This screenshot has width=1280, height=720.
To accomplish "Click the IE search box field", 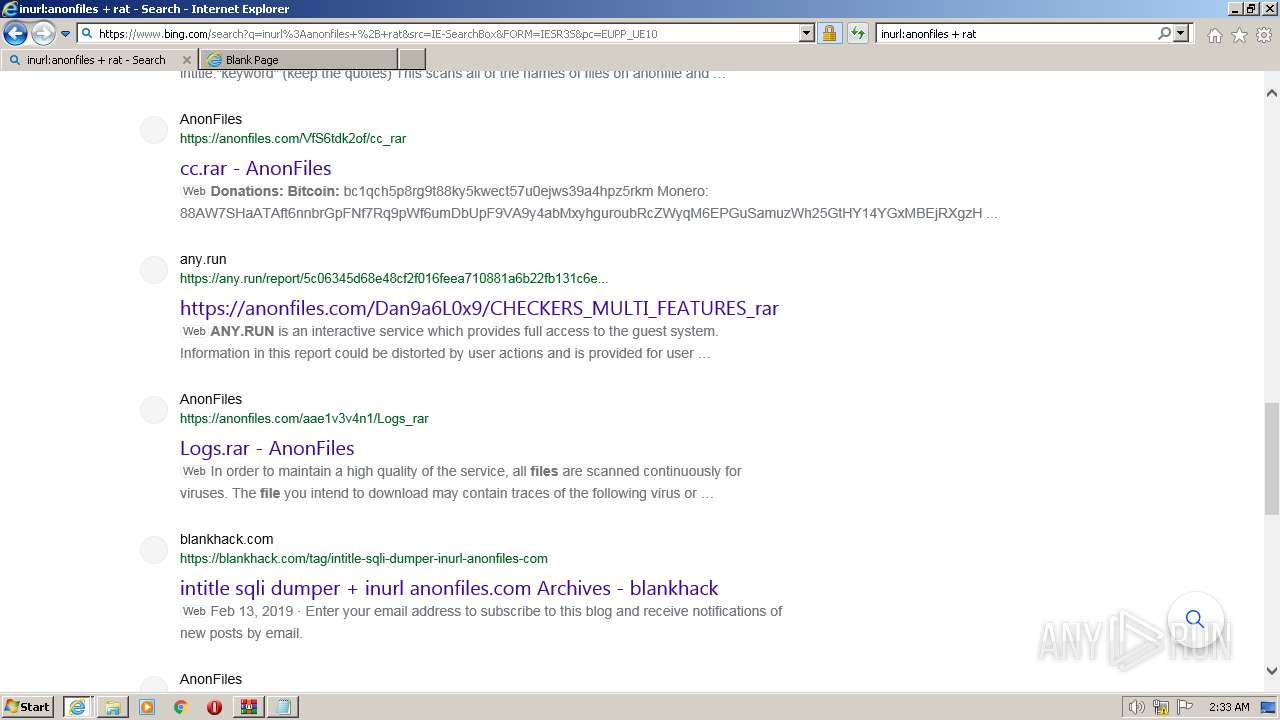I will point(1016,33).
